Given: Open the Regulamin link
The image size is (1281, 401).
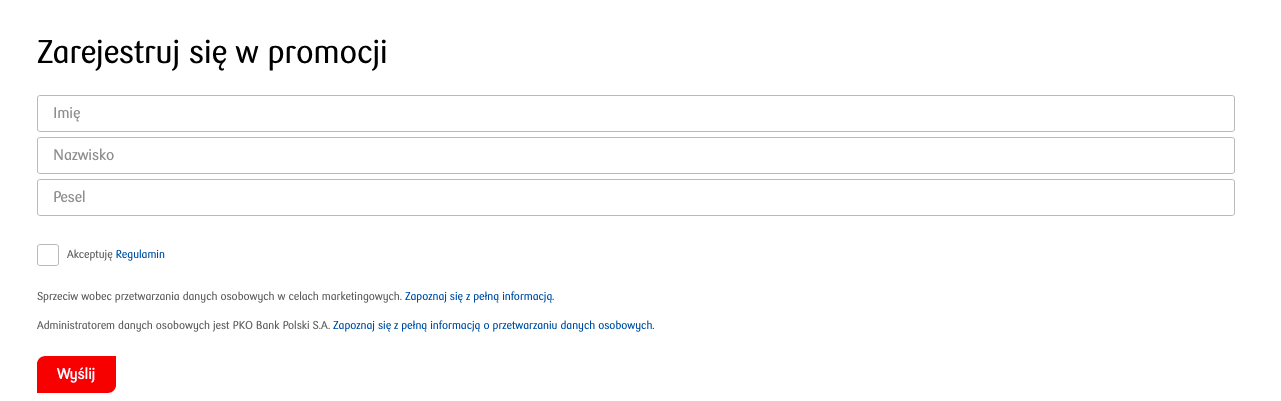Looking at the screenshot, I should pyautogui.click(x=140, y=255).
